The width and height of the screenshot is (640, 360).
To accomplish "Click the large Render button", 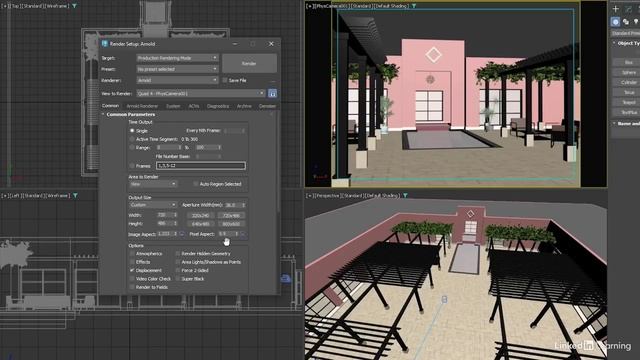I will [249, 64].
